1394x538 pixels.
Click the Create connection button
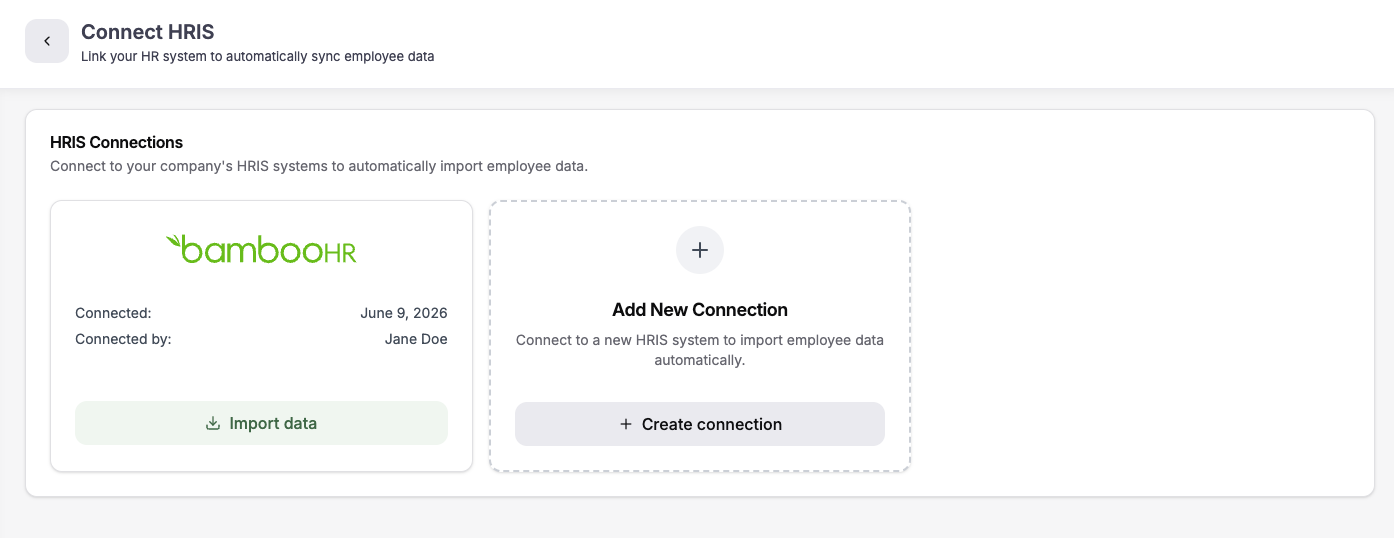pyautogui.click(x=700, y=424)
